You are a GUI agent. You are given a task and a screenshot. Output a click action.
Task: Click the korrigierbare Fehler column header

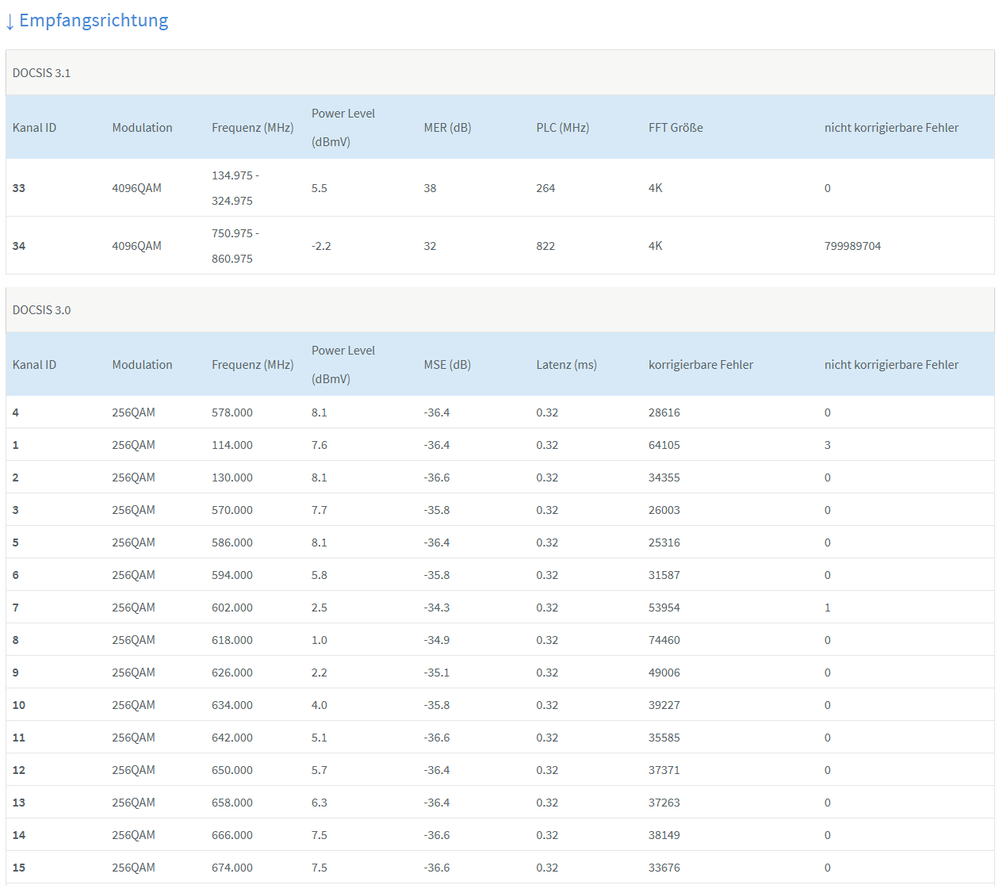(x=701, y=364)
